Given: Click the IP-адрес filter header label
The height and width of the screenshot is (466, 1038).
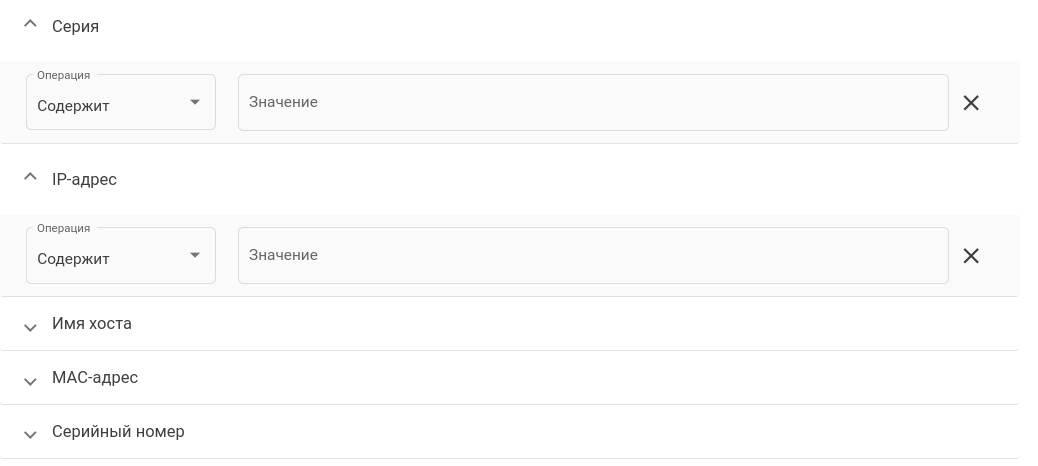Looking at the screenshot, I should click(x=84, y=180).
